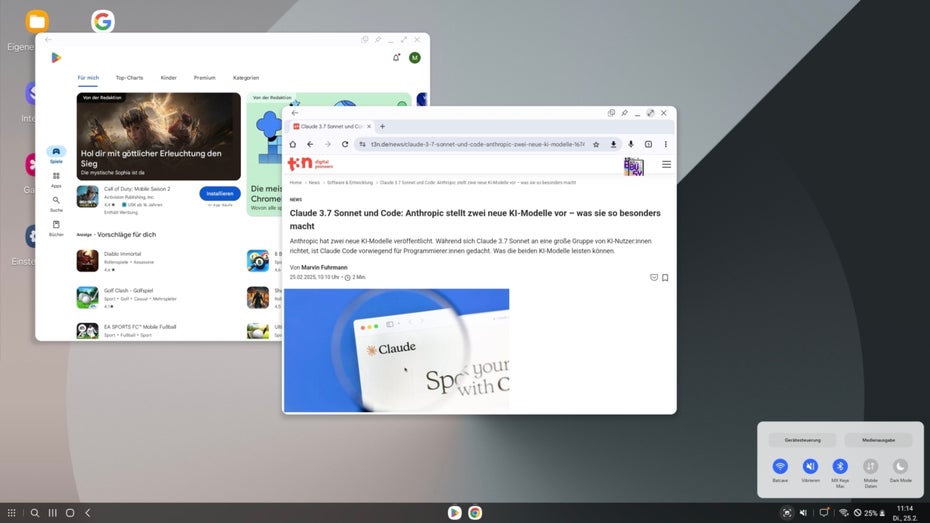Click the Chrome address bar URL
This screenshot has height=523, width=930.
coord(477,144)
